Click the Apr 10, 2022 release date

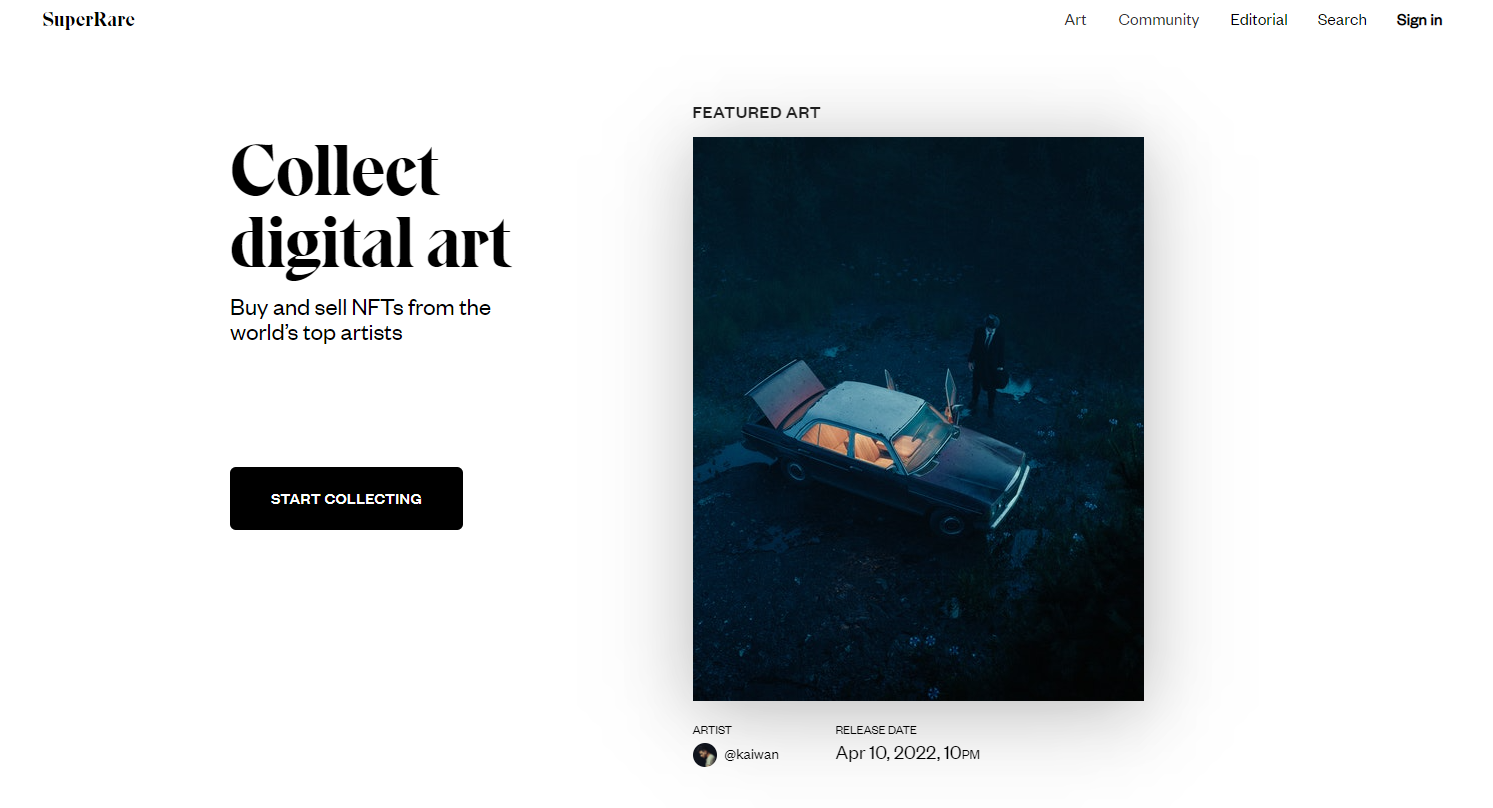908,753
